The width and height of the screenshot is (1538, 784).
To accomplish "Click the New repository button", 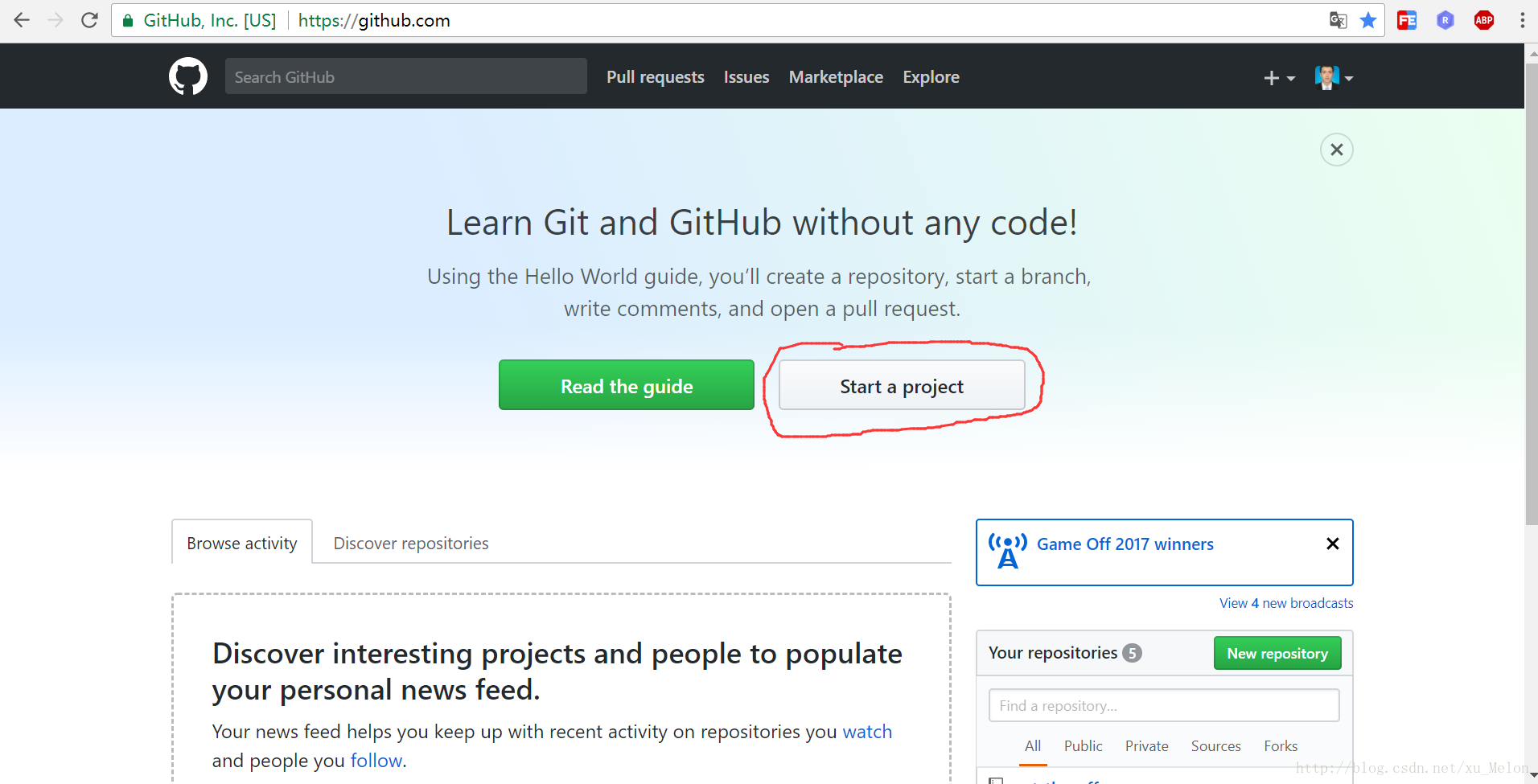I will 1277,653.
